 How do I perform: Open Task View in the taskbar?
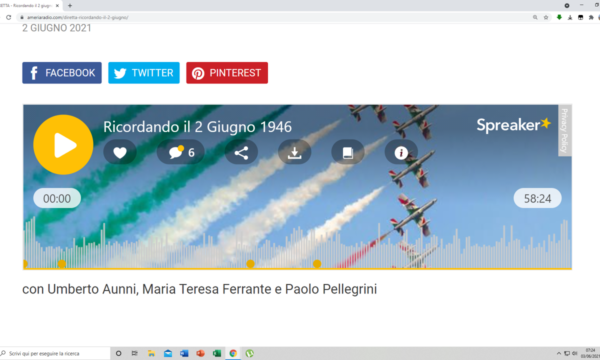click(135, 353)
